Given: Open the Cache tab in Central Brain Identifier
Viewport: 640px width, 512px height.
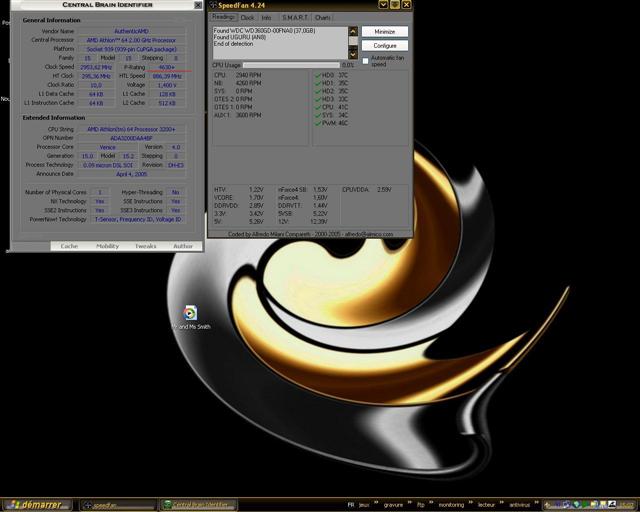Looking at the screenshot, I should pos(69,246).
